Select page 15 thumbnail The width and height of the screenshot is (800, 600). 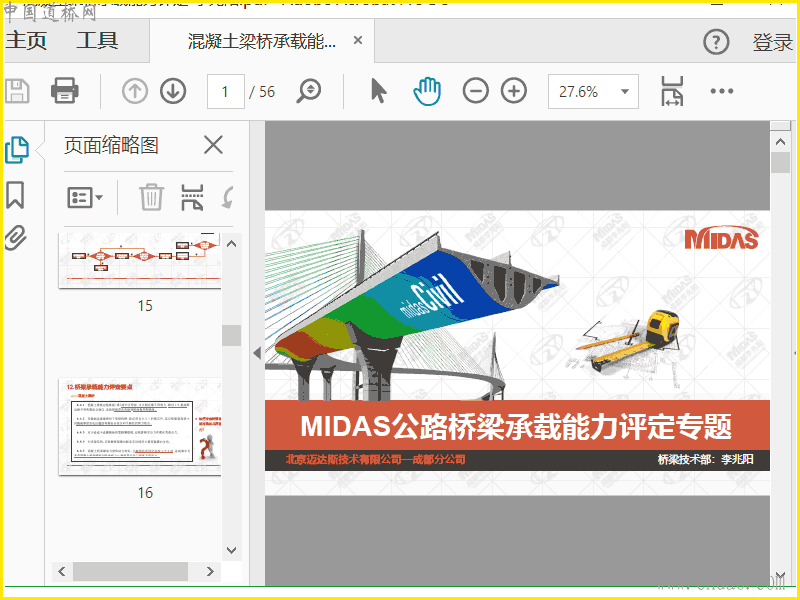pyautogui.click(x=140, y=261)
